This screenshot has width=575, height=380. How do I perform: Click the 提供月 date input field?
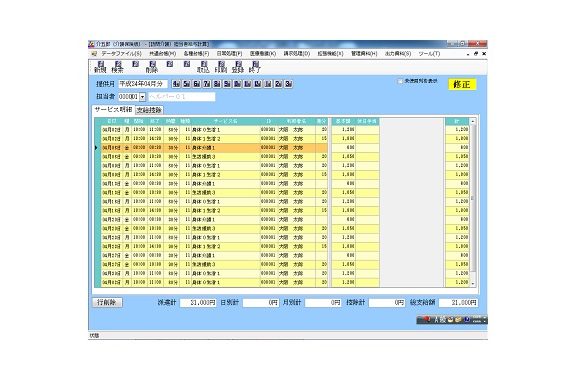142,84
